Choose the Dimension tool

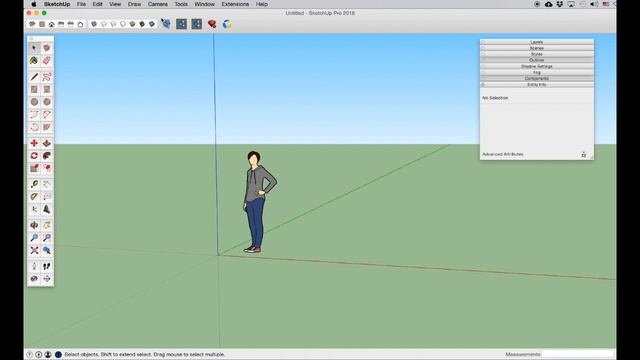pyautogui.click(x=47, y=184)
